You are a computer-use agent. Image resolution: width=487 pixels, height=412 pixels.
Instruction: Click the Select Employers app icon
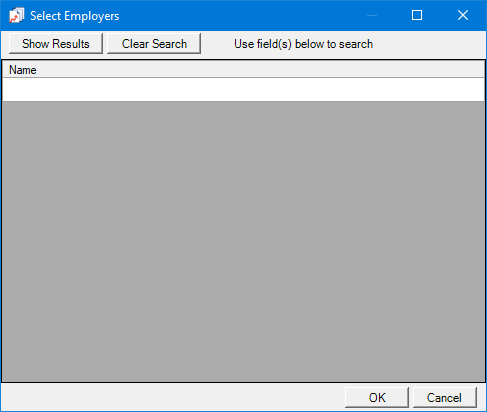(x=16, y=15)
